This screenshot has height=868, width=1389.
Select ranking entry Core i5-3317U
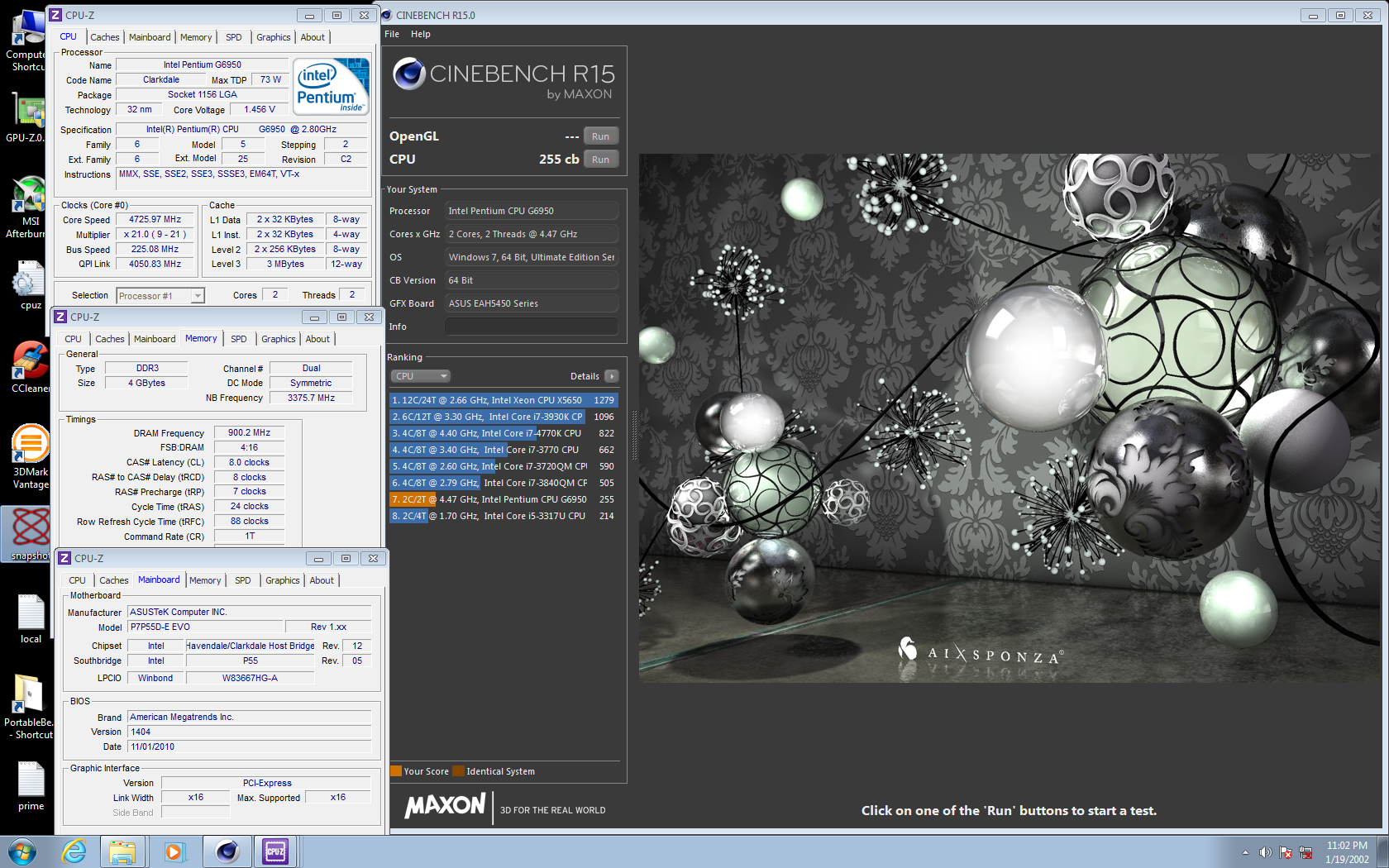click(504, 516)
